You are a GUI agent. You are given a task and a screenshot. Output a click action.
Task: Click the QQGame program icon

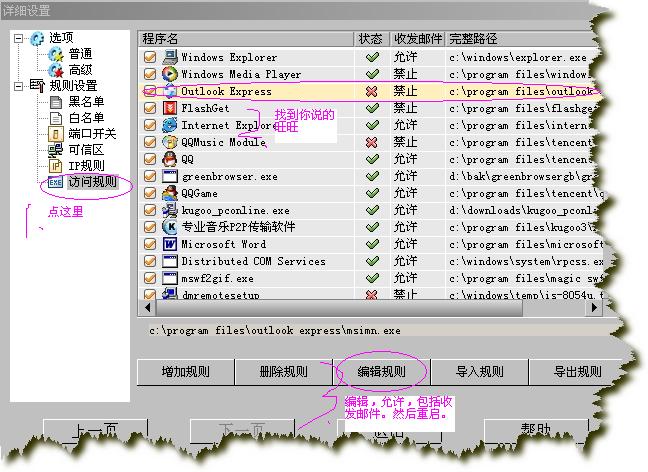pyautogui.click(x=170, y=193)
